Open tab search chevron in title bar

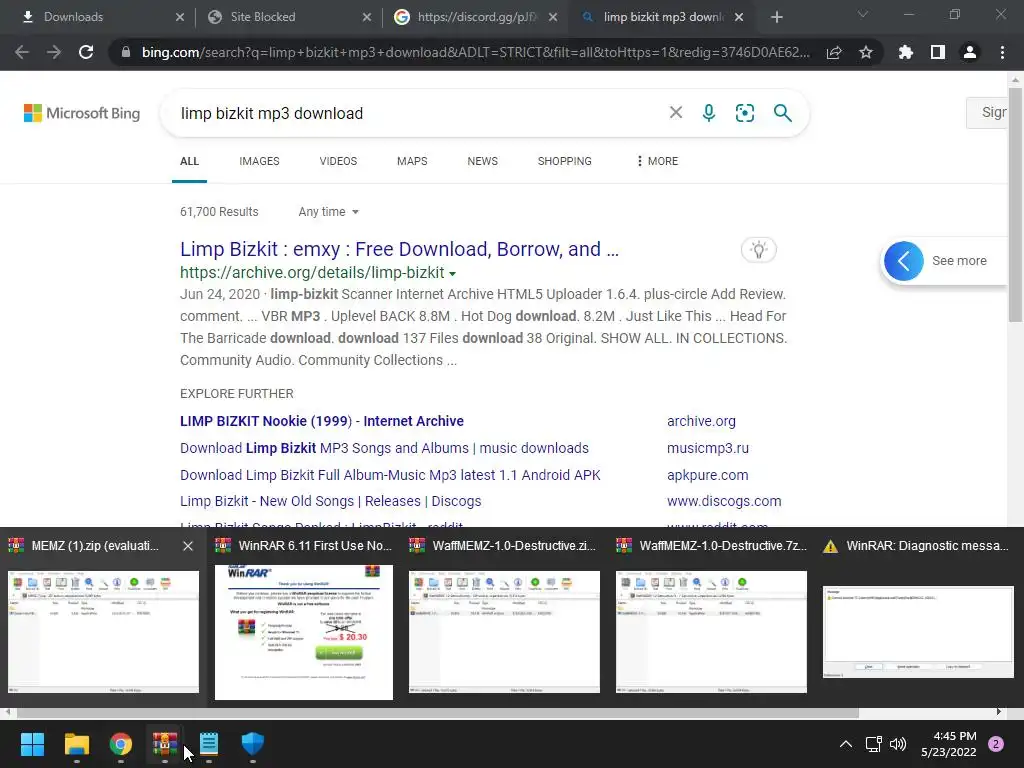pos(863,14)
